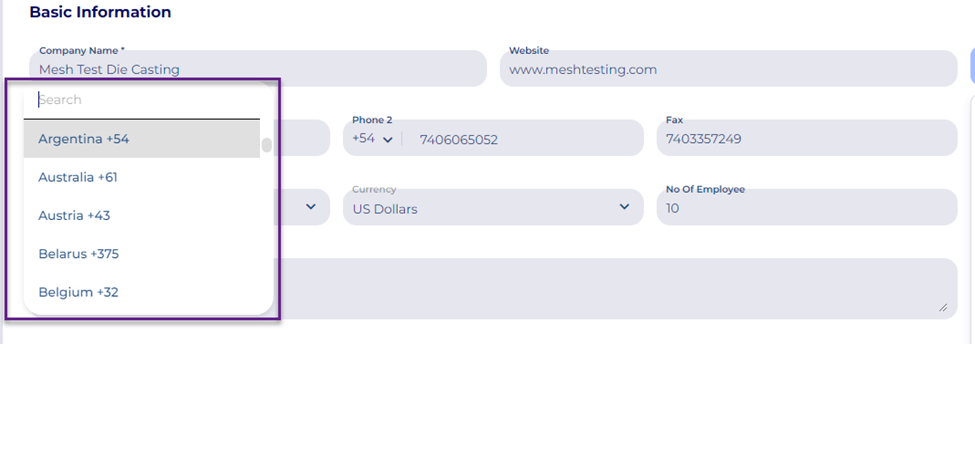
Task: Click the Fax number input field
Action: (x=805, y=139)
